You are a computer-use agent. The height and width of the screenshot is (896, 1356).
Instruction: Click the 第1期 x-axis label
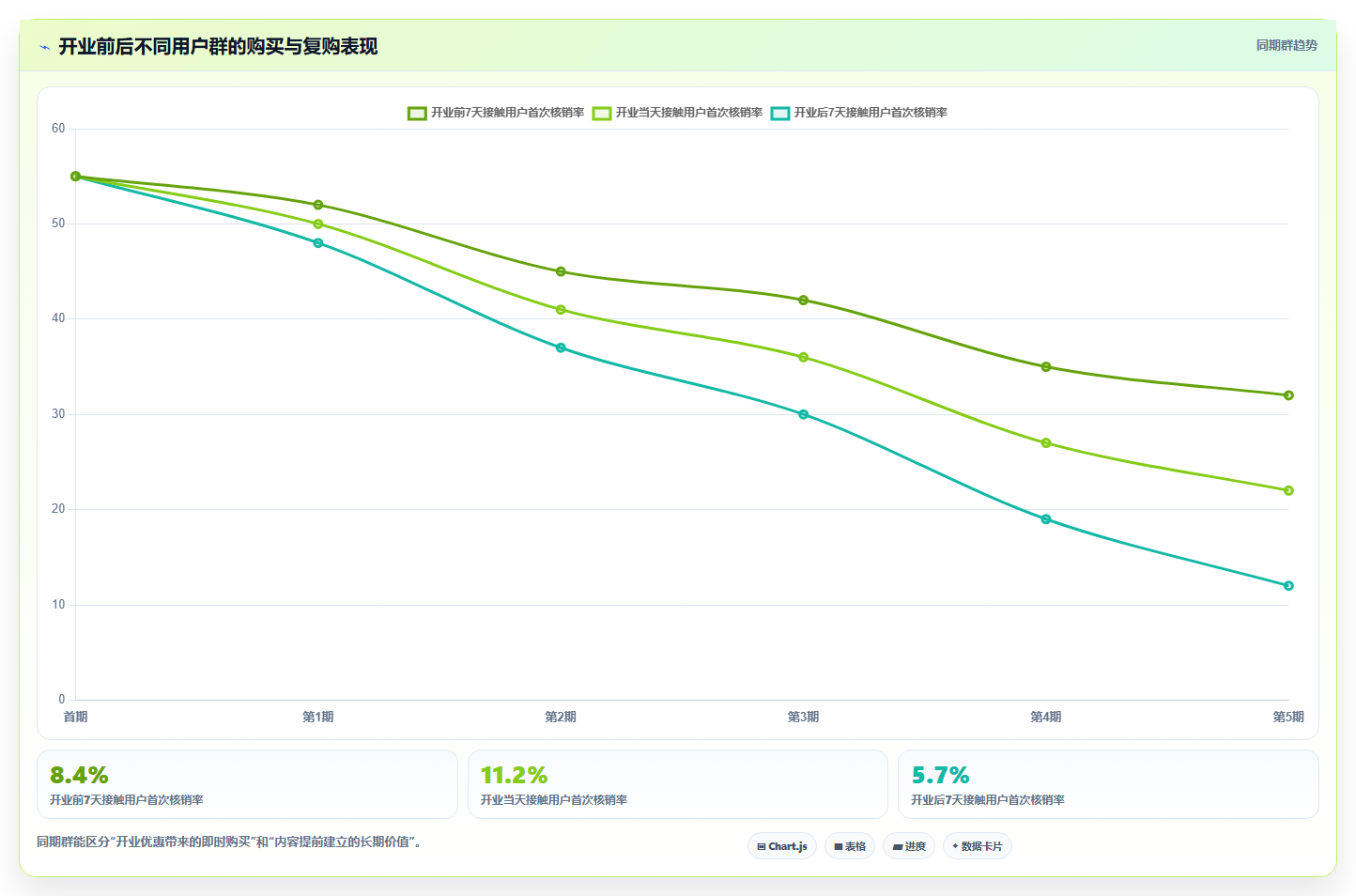click(318, 717)
